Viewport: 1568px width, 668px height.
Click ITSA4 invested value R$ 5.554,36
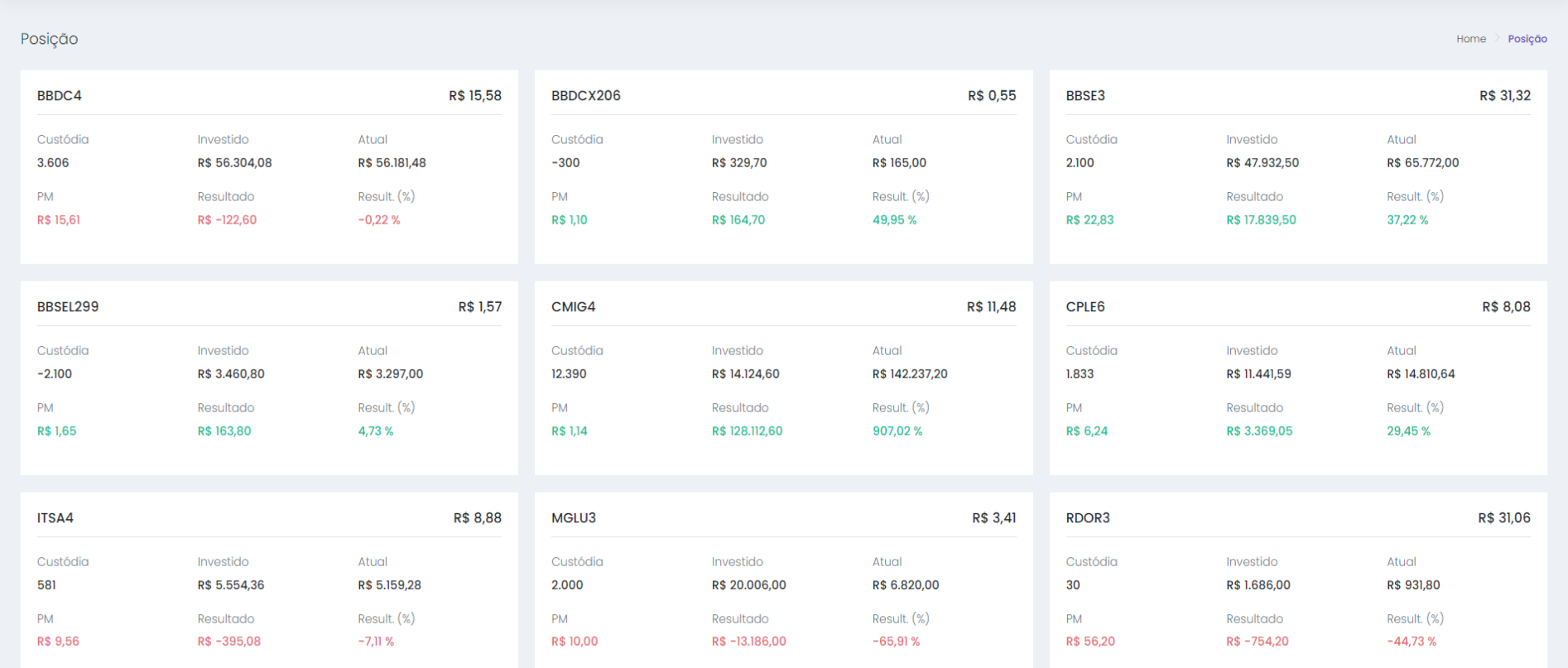(x=231, y=585)
